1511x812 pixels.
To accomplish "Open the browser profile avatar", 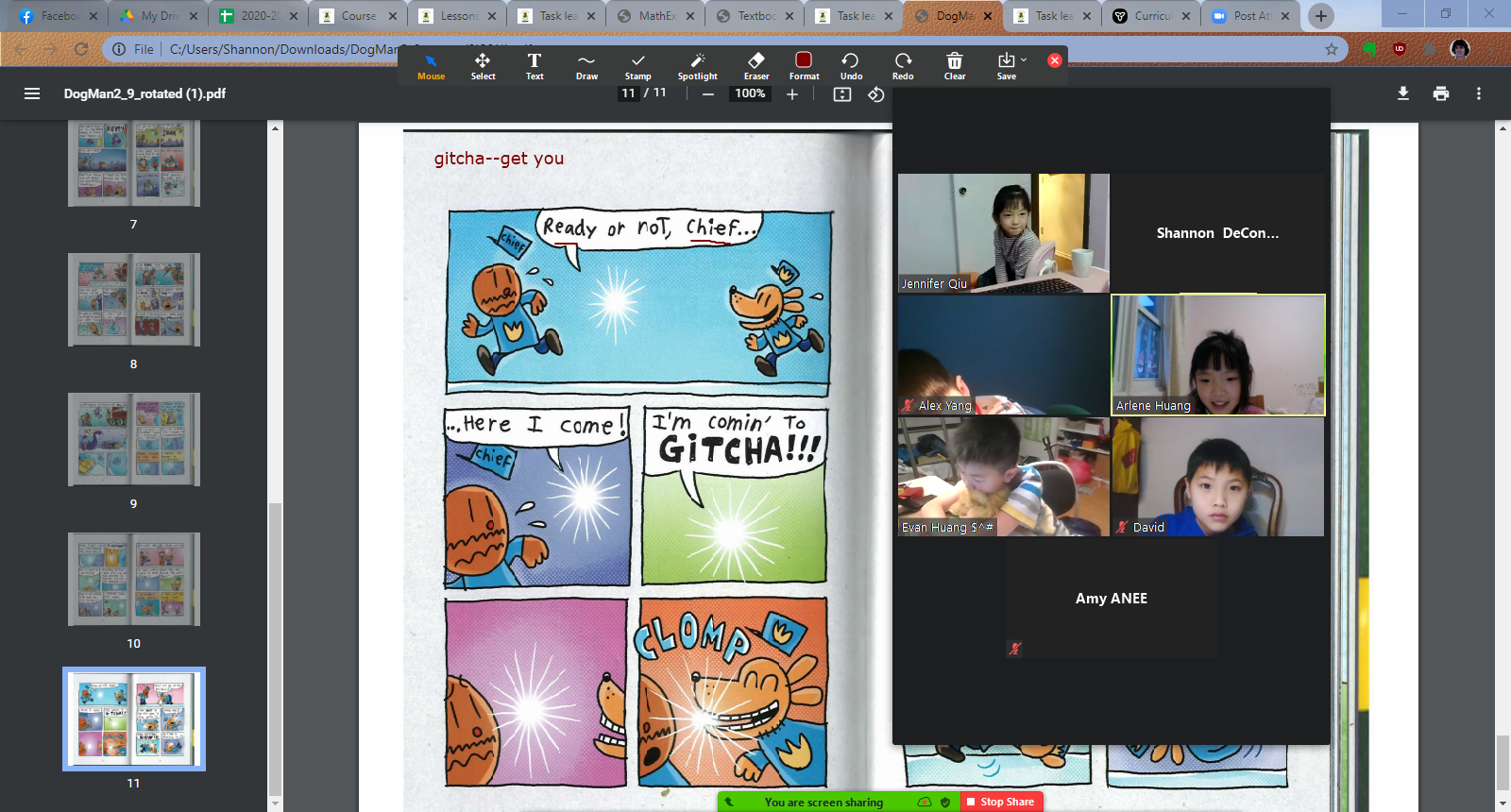I will click(1460, 49).
